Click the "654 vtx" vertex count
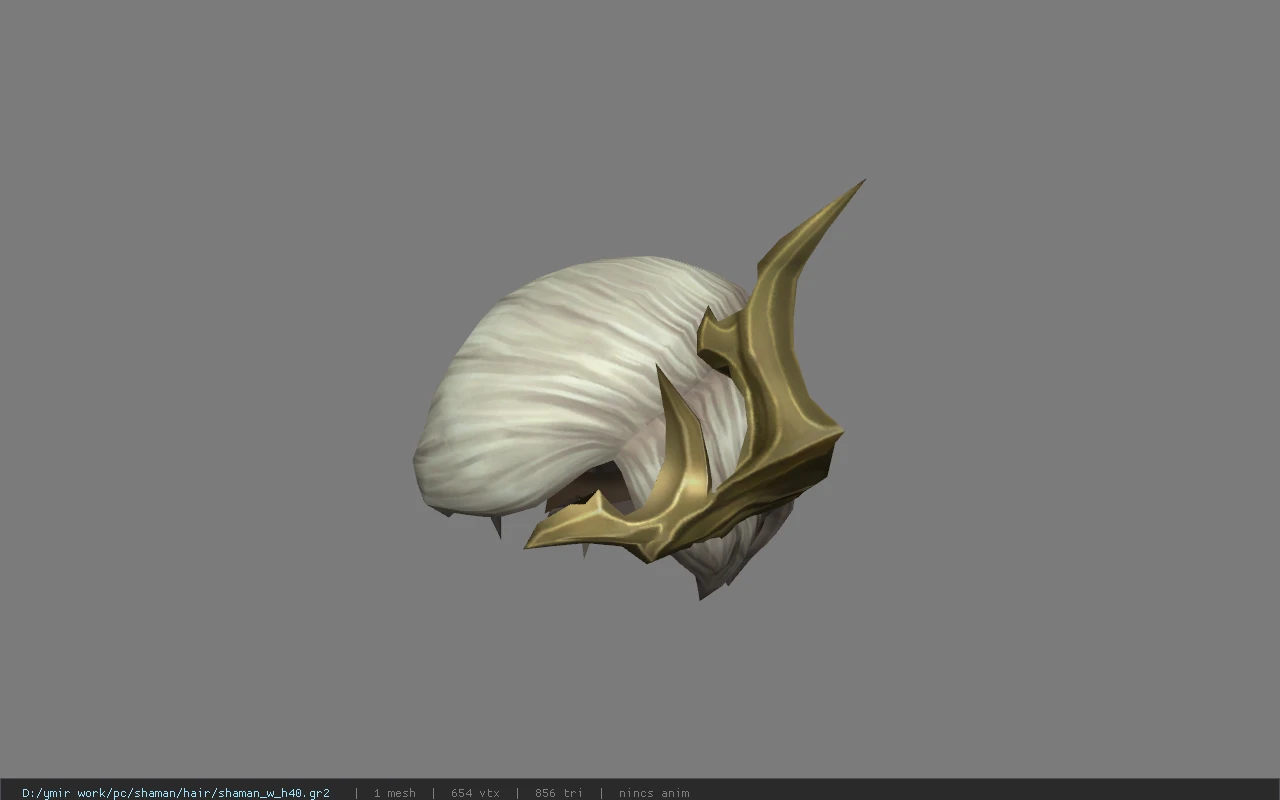 (x=475, y=793)
